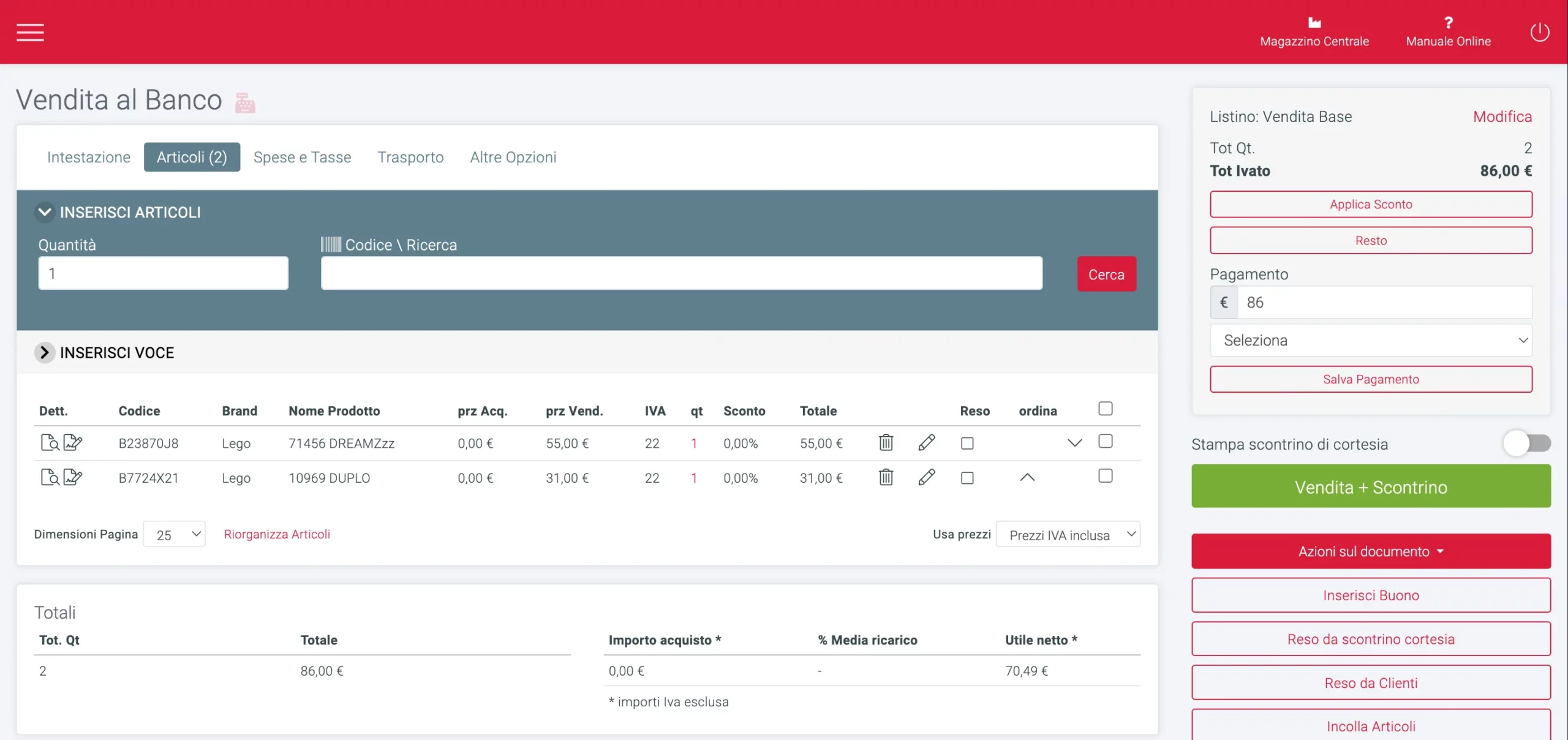
Task: Focus the Codice \ Ricerca search field
Action: (x=681, y=273)
